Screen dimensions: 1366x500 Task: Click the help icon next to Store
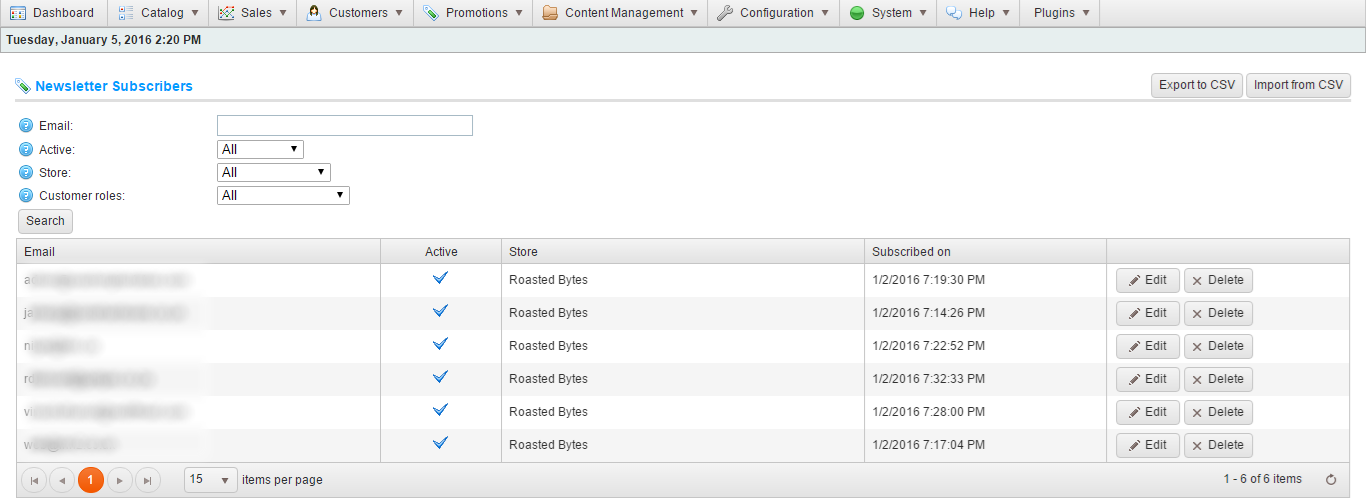pos(26,173)
